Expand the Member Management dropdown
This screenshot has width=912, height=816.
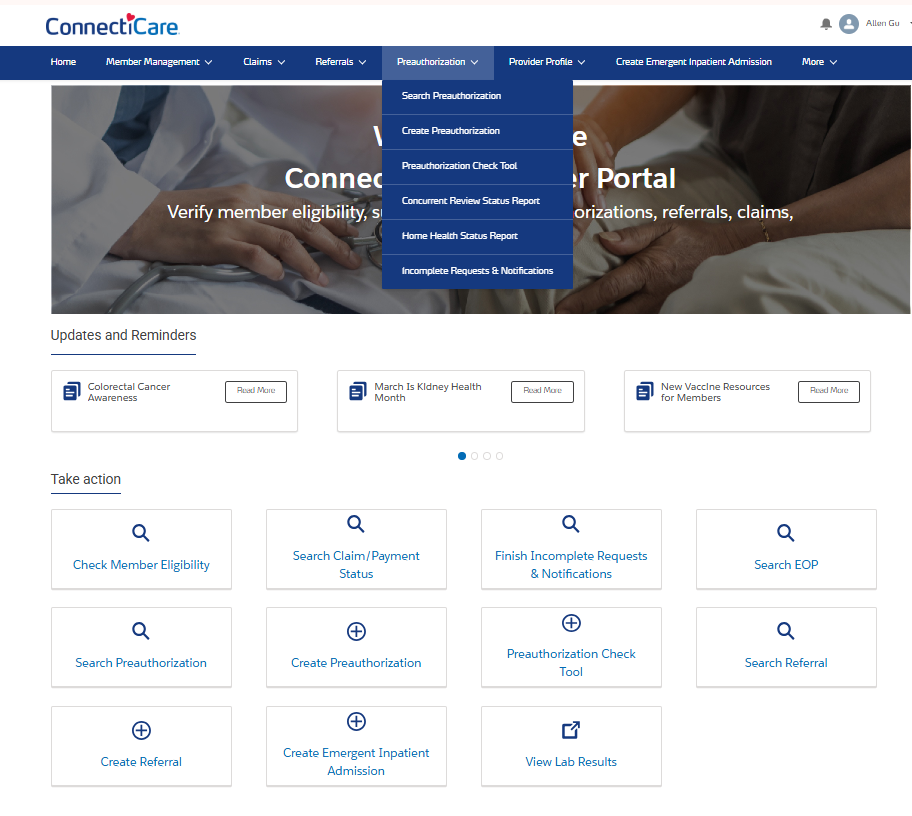pos(159,62)
